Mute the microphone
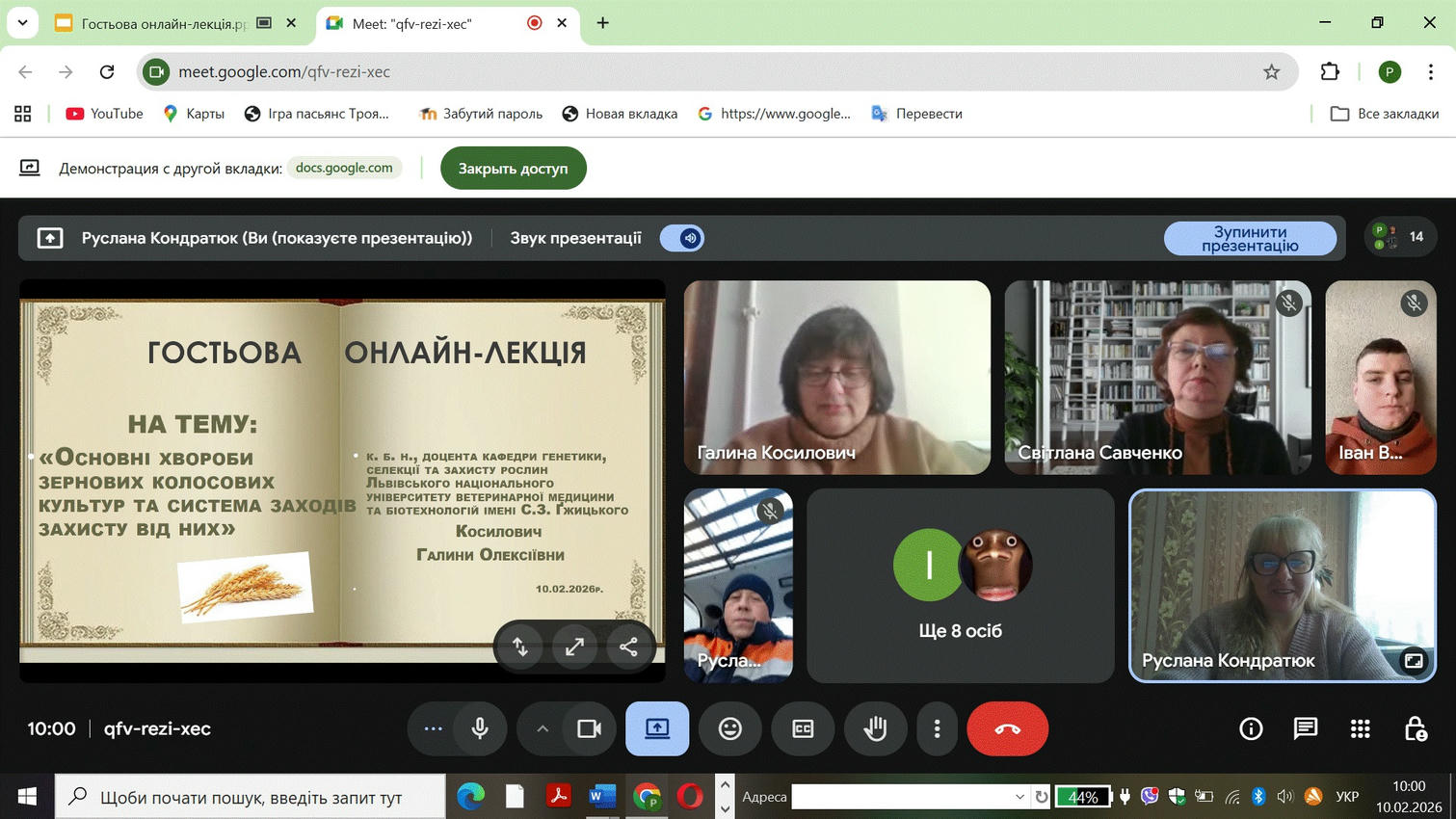The height and width of the screenshot is (819, 1456). 480,729
